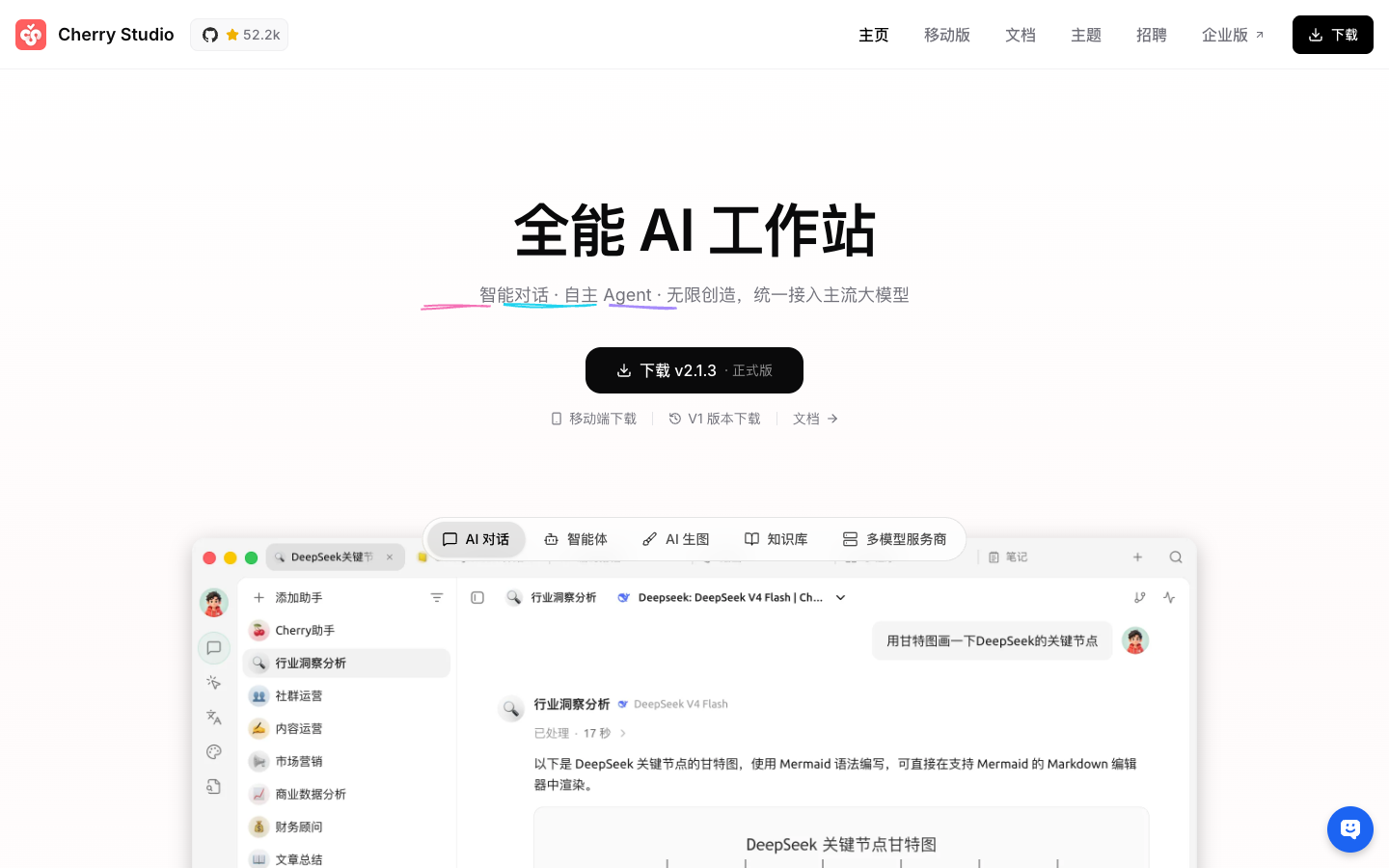Expand the 已处理 17 秒 details

tap(581, 733)
